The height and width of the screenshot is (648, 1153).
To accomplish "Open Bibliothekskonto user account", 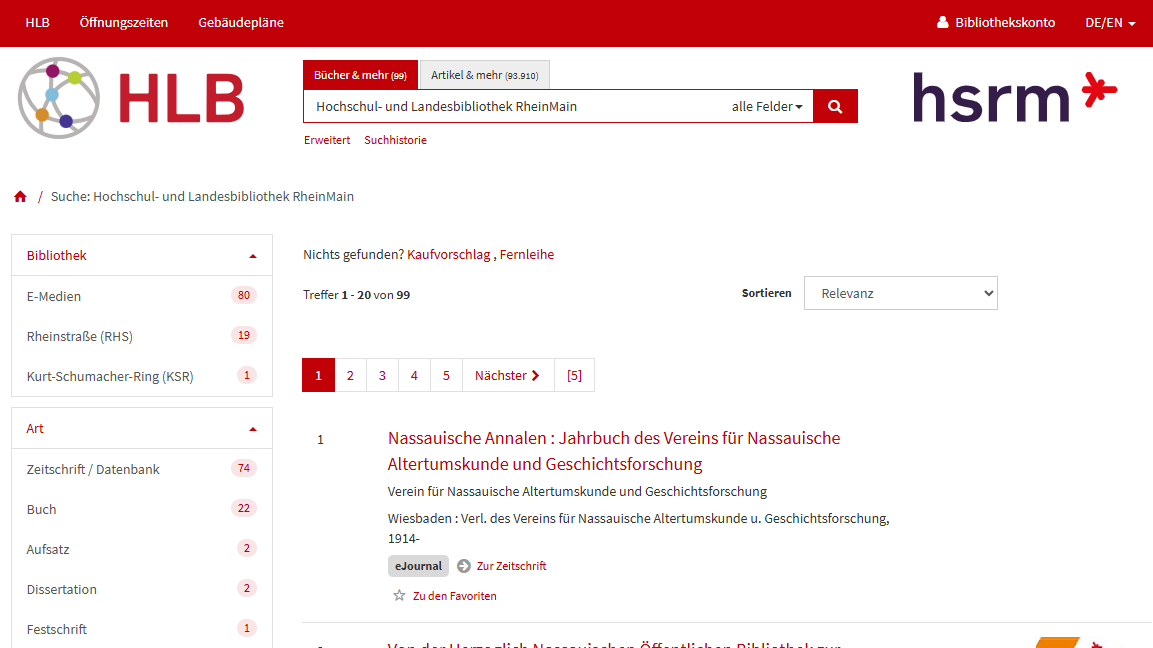I will coord(995,22).
